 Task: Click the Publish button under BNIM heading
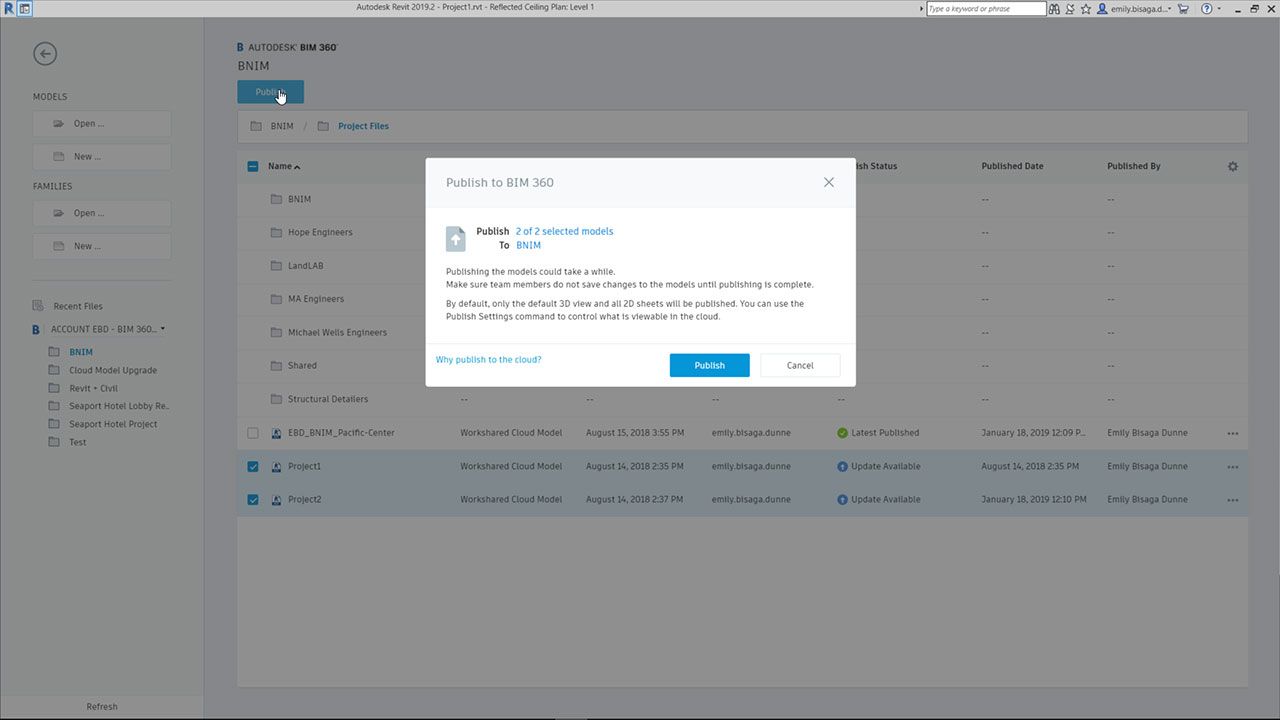270,92
